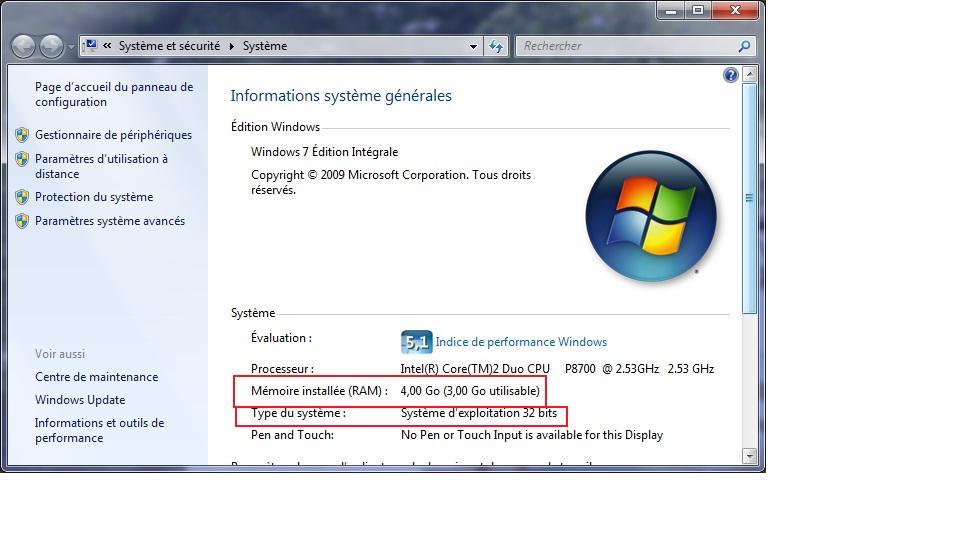The height and width of the screenshot is (540, 960).
Task: Open Indice de performance Windows link
Action: pyautogui.click(x=521, y=342)
